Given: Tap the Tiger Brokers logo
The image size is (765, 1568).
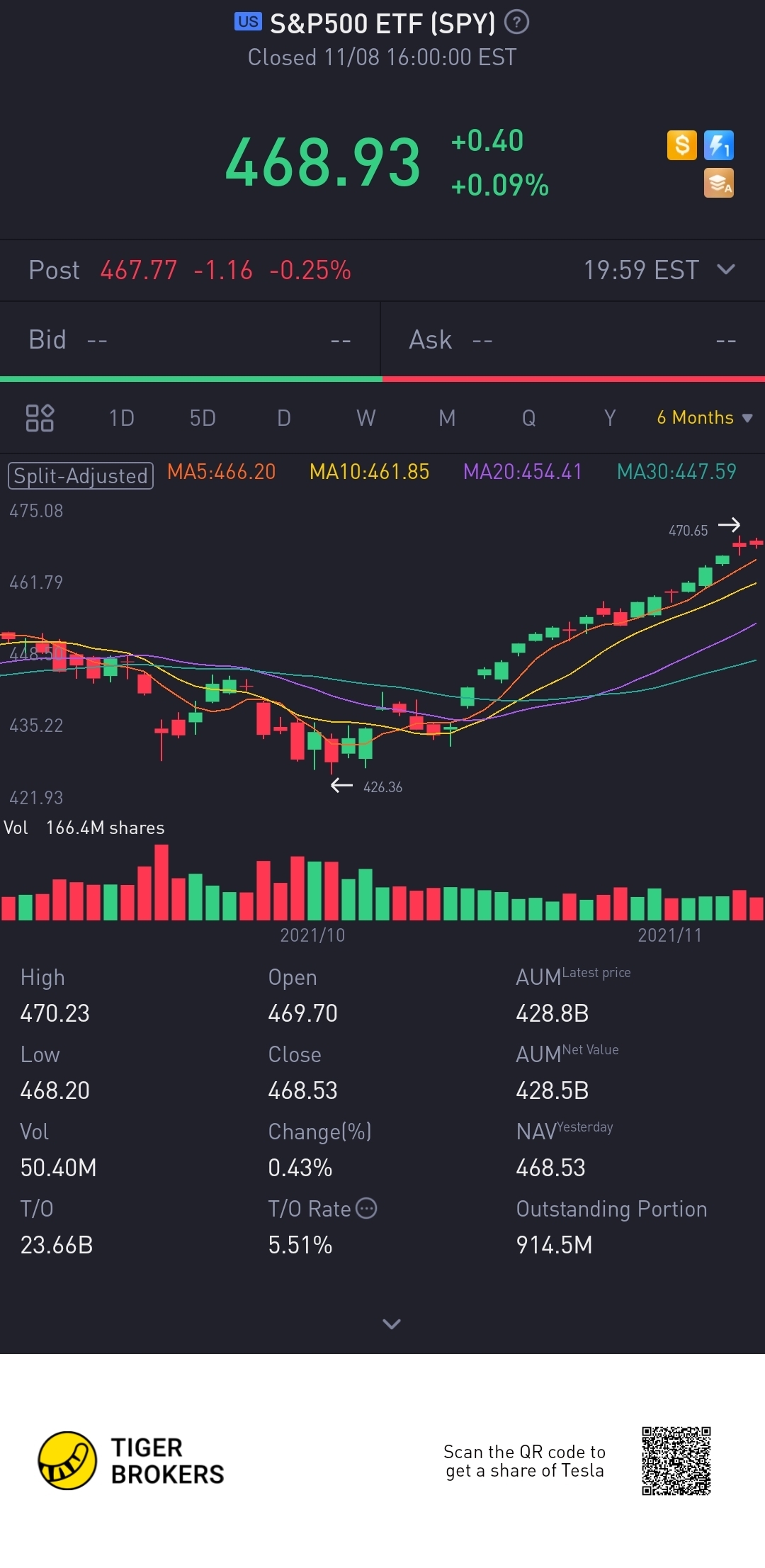Looking at the screenshot, I should point(131,1460).
